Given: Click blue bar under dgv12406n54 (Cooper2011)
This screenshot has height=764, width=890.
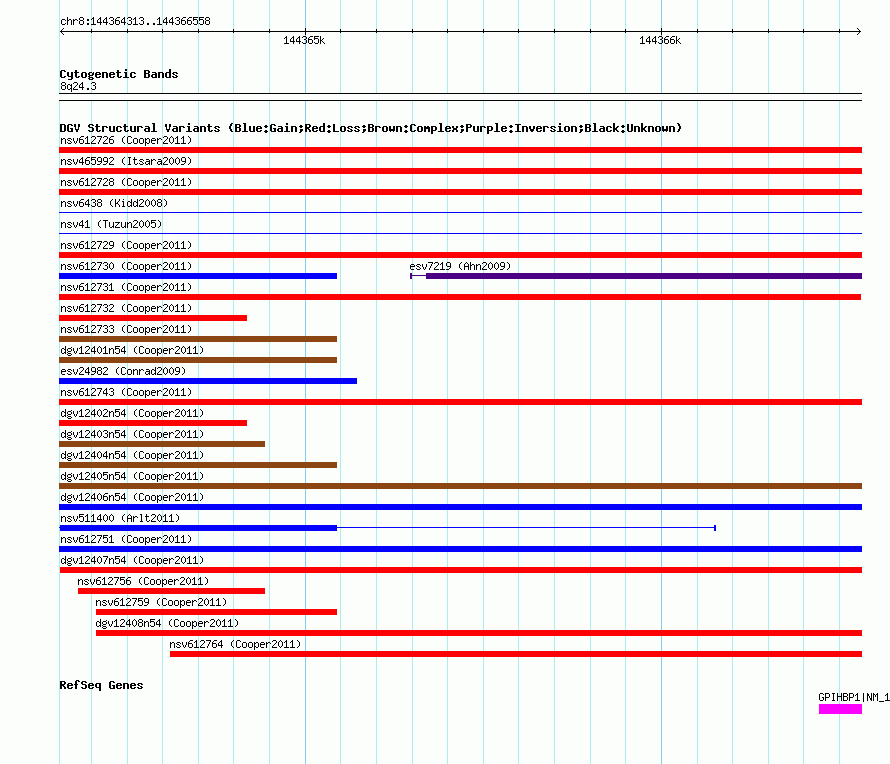Looking at the screenshot, I should (460, 507).
